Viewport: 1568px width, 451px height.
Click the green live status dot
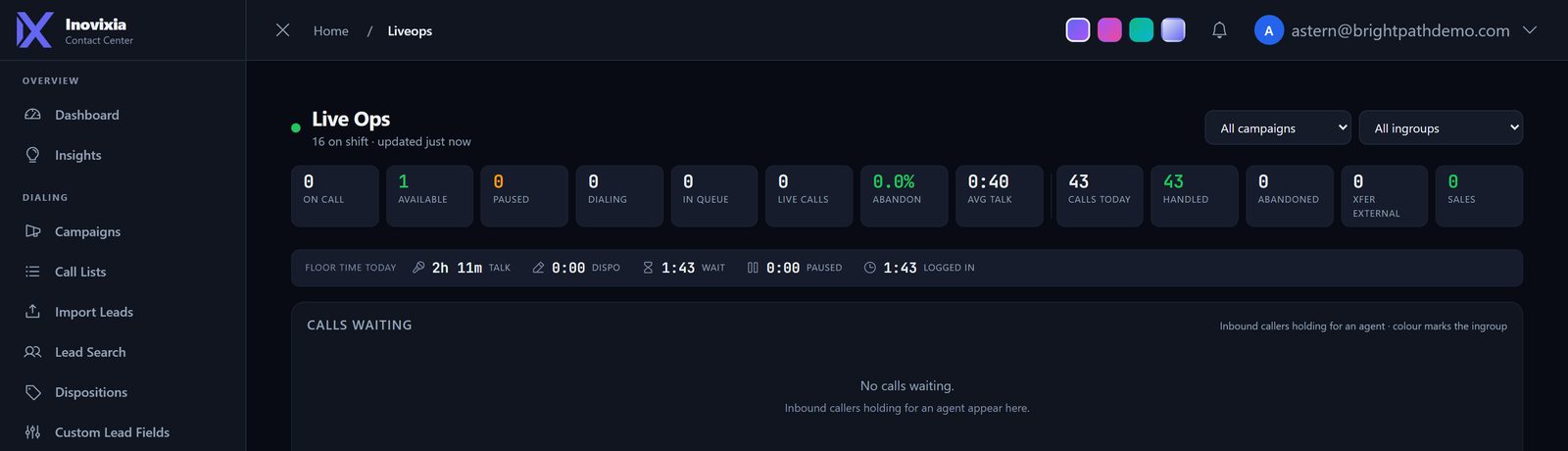point(296,127)
